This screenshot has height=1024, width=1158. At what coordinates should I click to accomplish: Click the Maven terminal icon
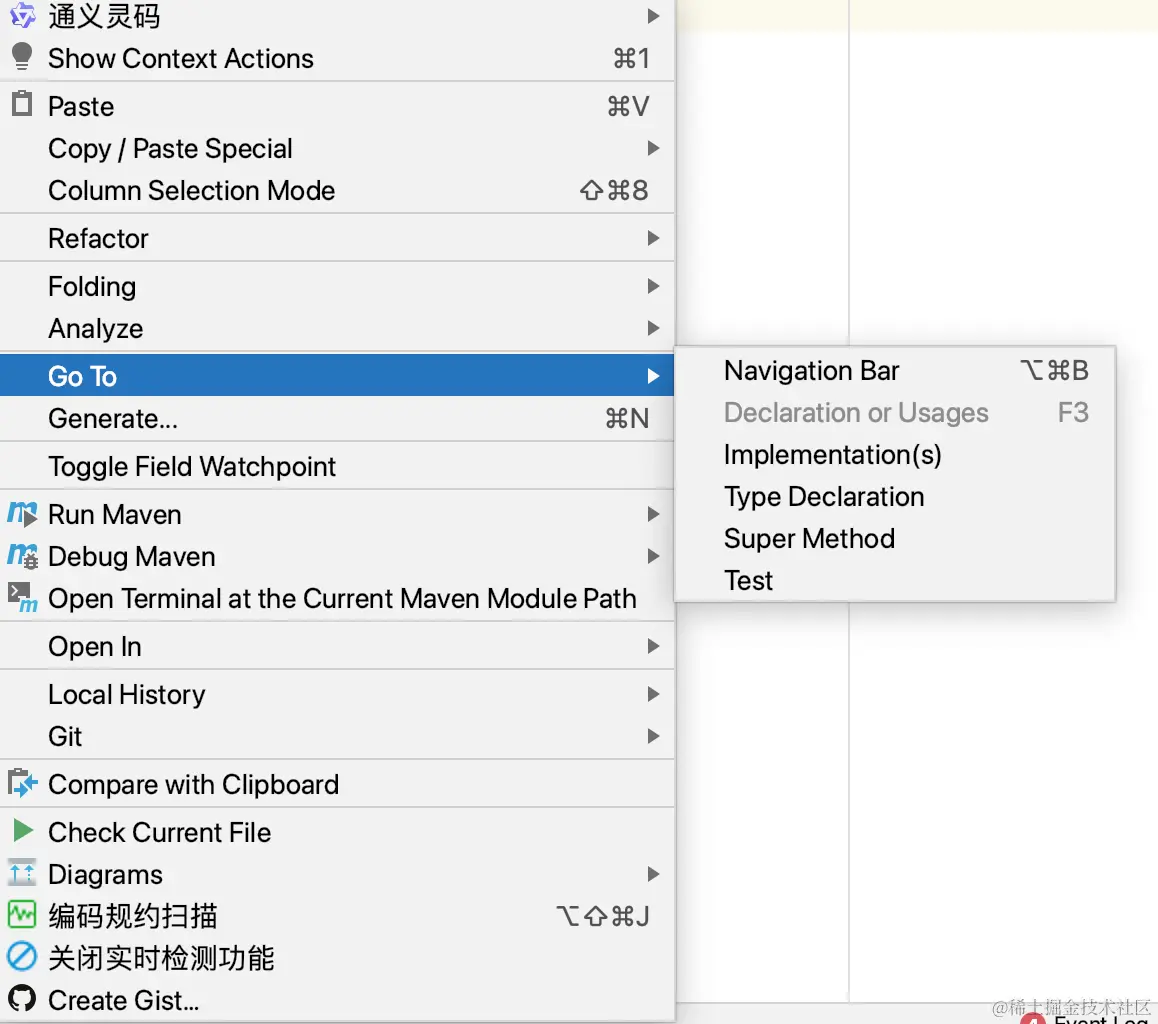click(x=22, y=597)
